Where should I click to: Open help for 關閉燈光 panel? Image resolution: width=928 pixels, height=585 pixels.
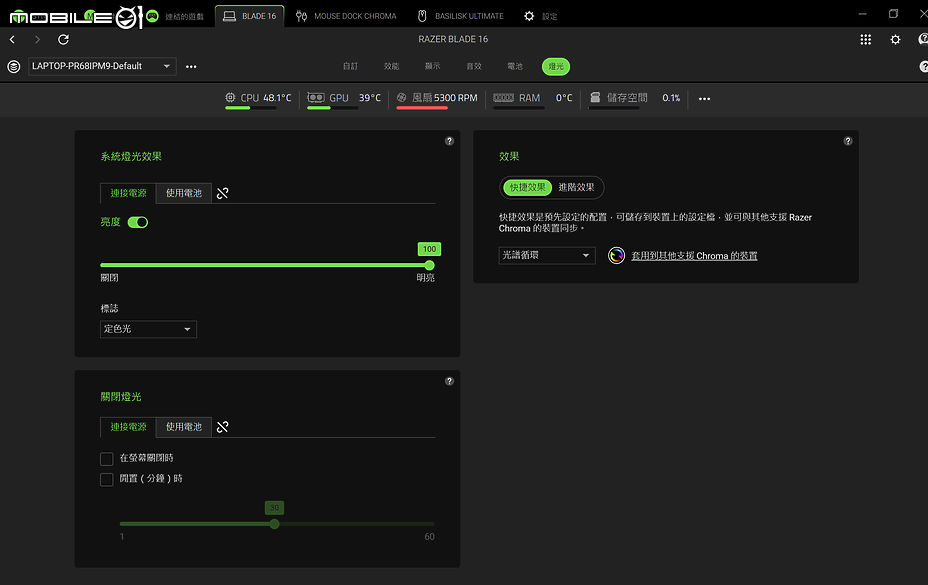pos(449,381)
